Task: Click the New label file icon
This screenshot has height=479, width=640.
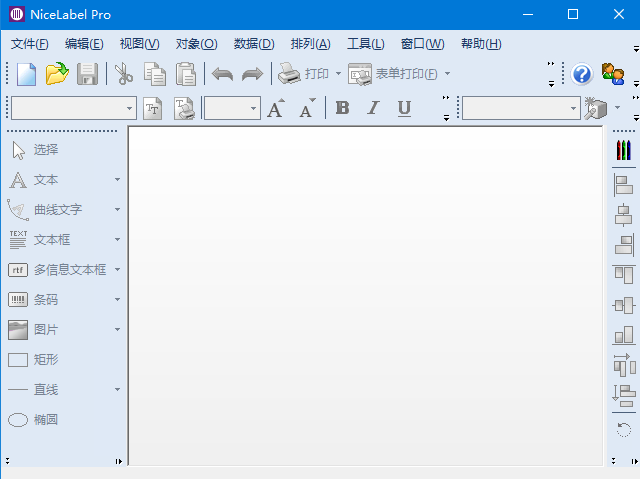Action: [x=26, y=74]
